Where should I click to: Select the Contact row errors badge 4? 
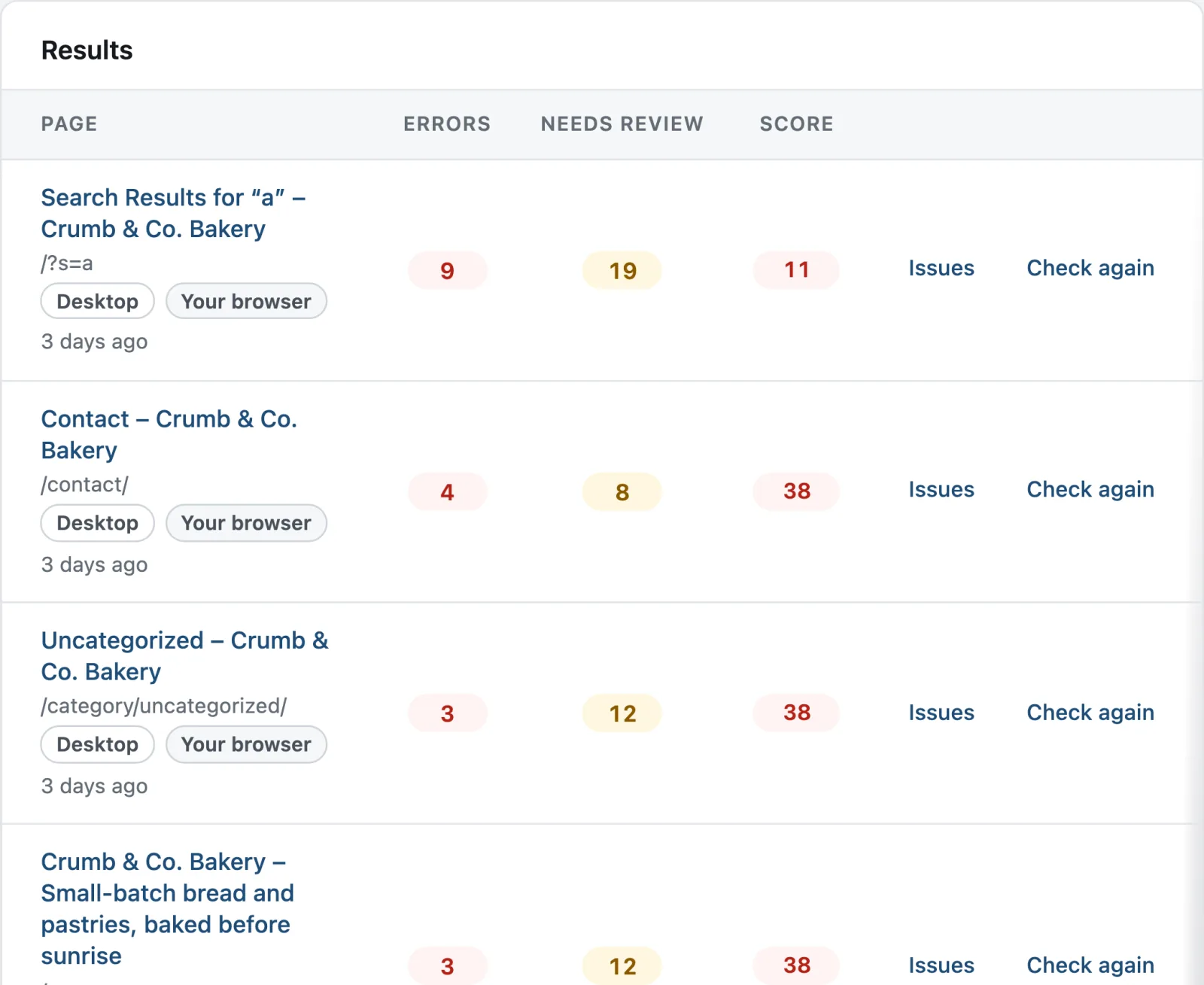448,491
